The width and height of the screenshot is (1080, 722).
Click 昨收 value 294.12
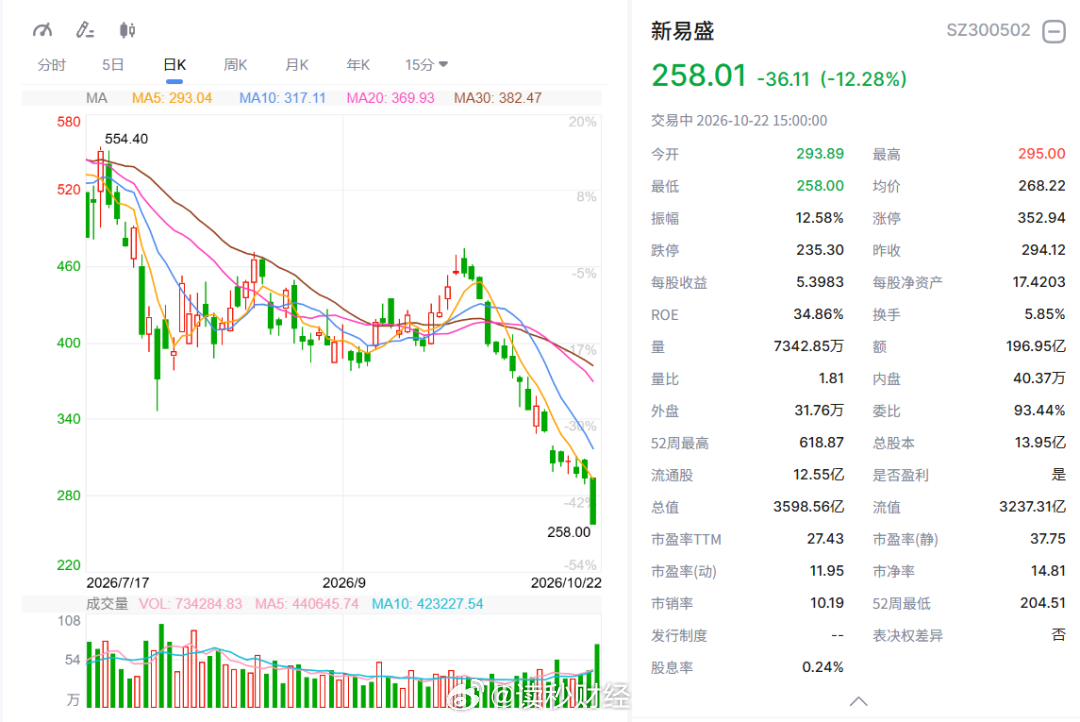click(1043, 250)
